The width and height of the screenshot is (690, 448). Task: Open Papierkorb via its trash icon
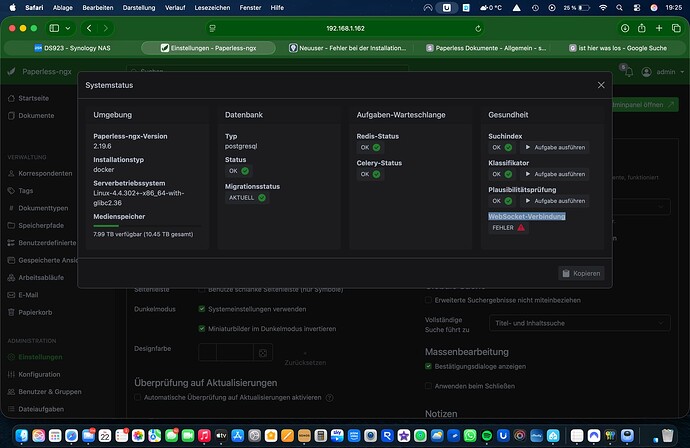tap(11, 312)
